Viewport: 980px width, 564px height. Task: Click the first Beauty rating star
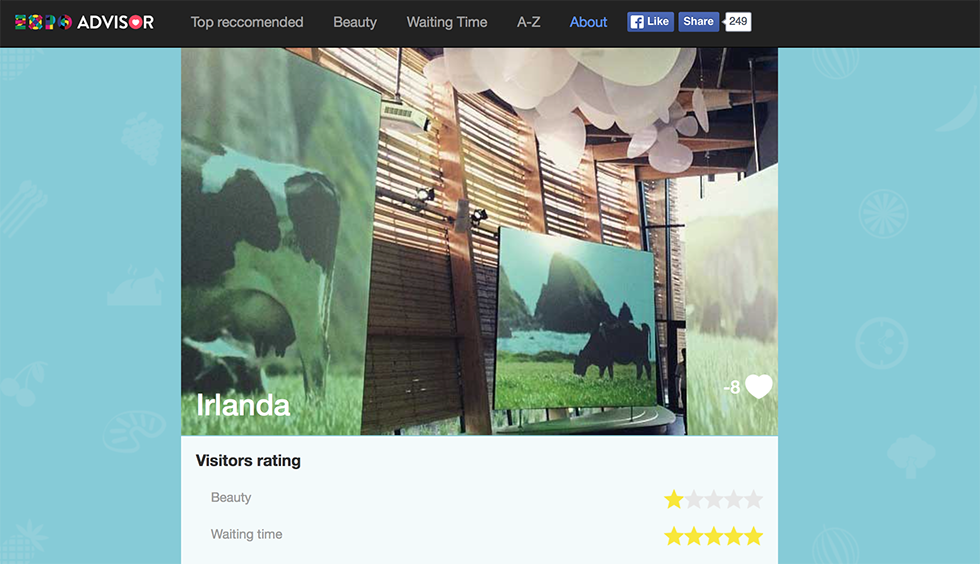point(674,499)
